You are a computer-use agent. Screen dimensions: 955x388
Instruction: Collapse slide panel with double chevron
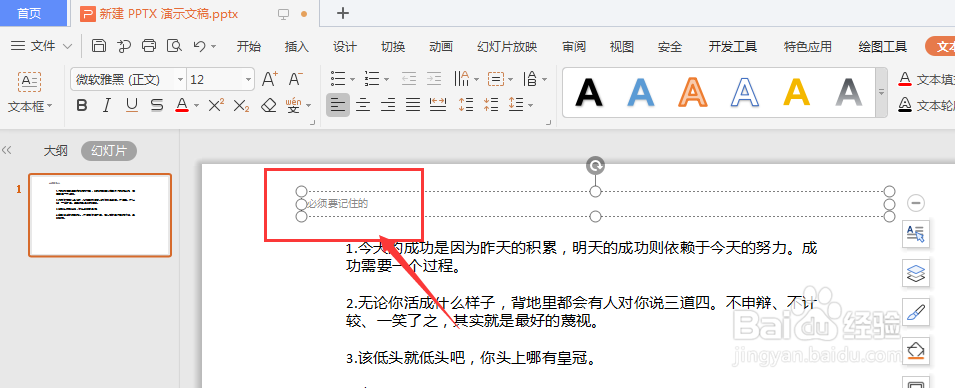(x=7, y=150)
